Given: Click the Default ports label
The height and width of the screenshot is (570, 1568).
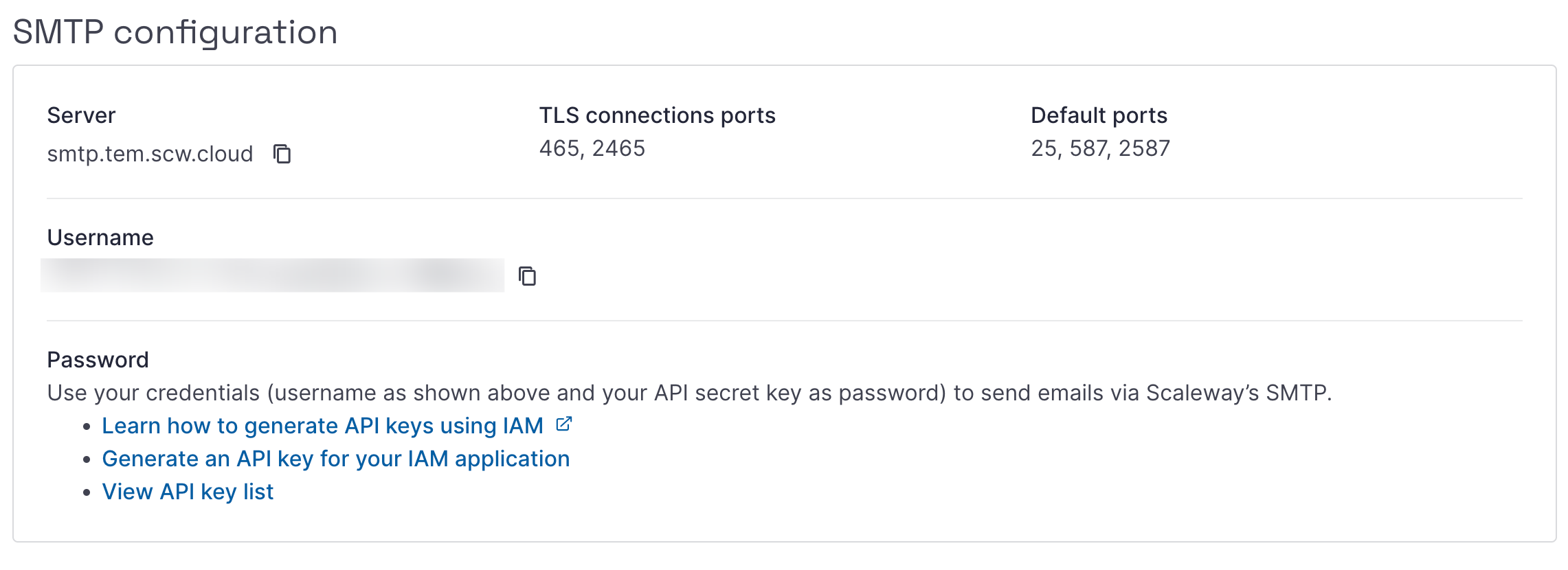Looking at the screenshot, I should click(1099, 115).
